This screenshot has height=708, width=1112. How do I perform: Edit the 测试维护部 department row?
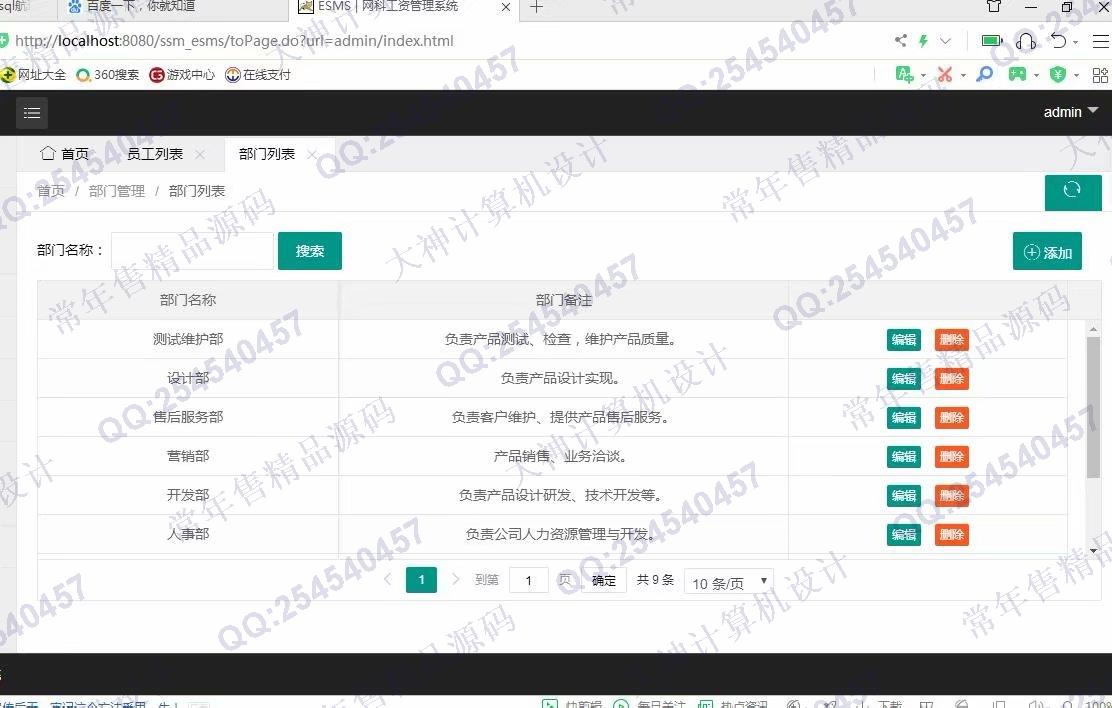(x=903, y=340)
